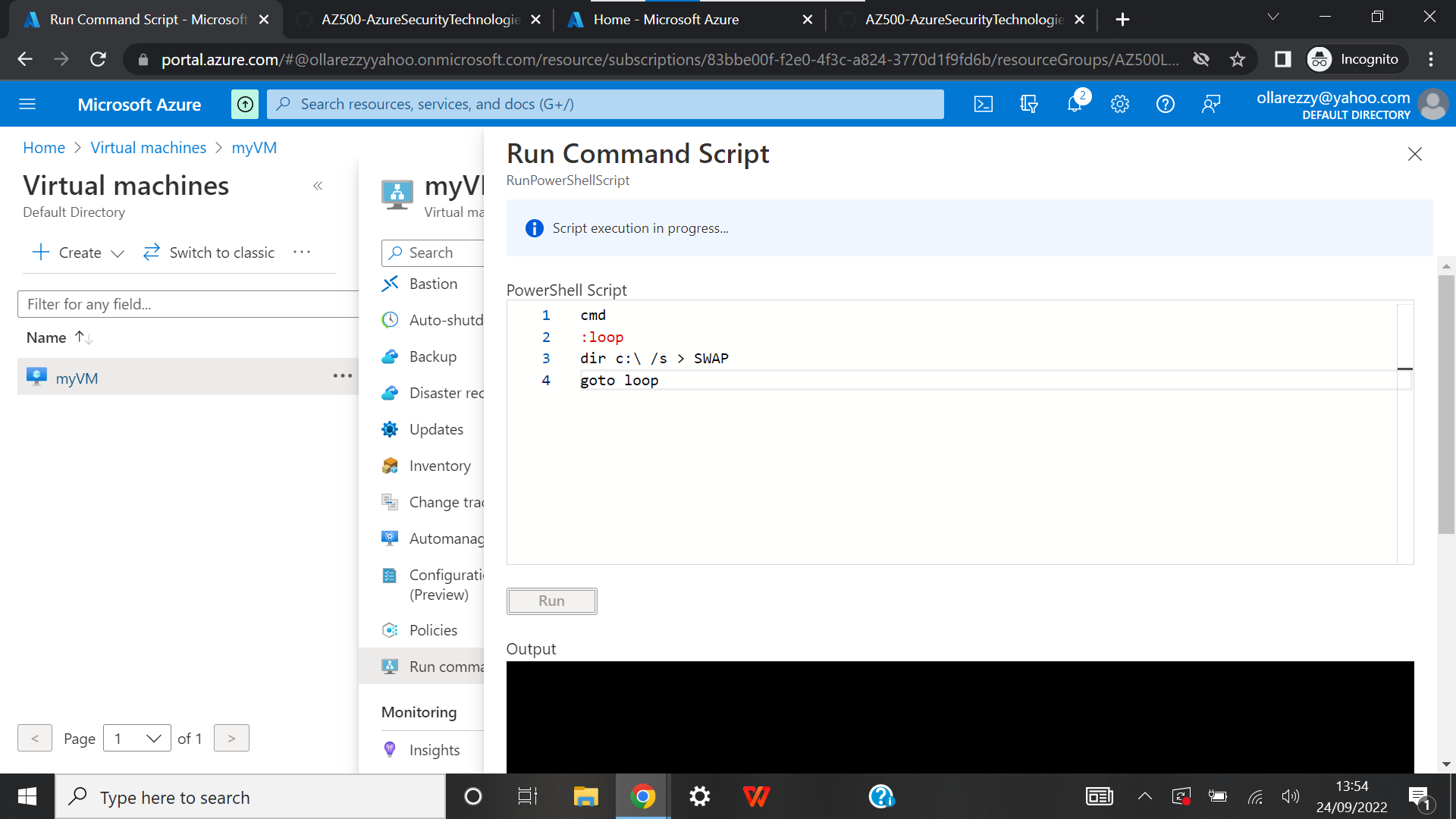Open the page number dropdown
Screen dimensions: 1456x819
(136, 738)
